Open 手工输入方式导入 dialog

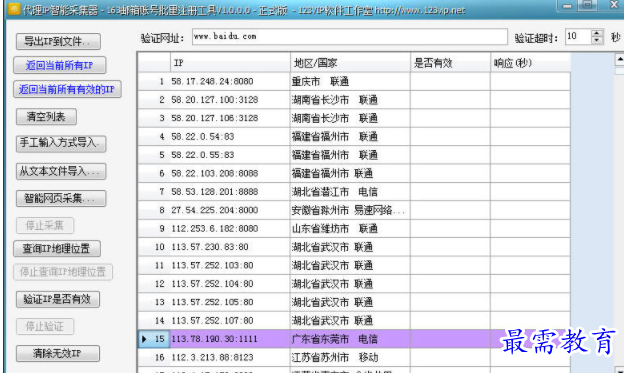[x=61, y=144]
